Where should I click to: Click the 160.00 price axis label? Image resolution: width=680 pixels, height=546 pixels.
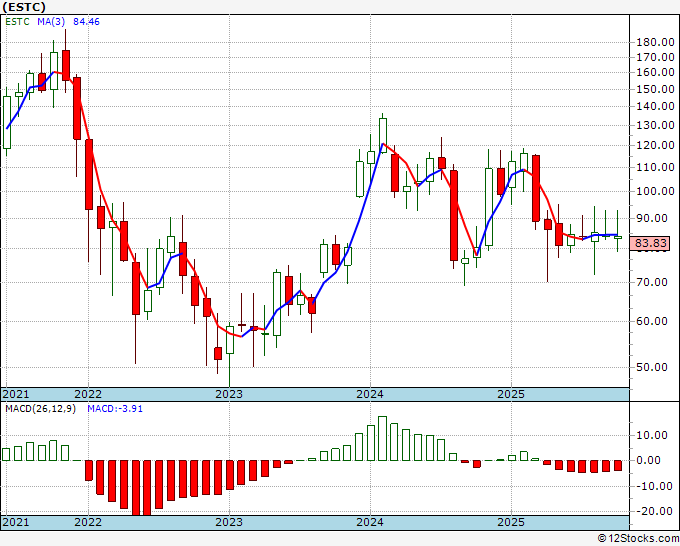coord(655,72)
